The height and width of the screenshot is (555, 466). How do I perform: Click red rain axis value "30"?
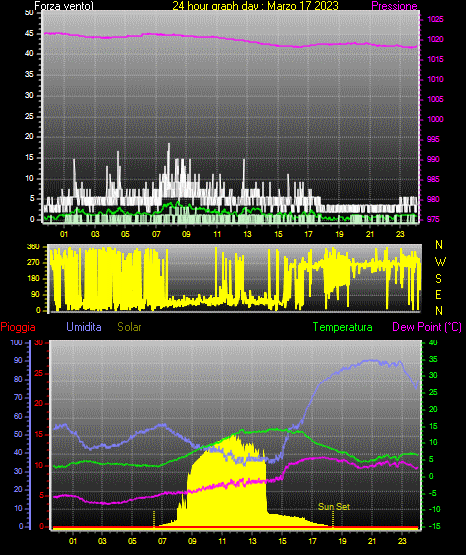[38, 343]
